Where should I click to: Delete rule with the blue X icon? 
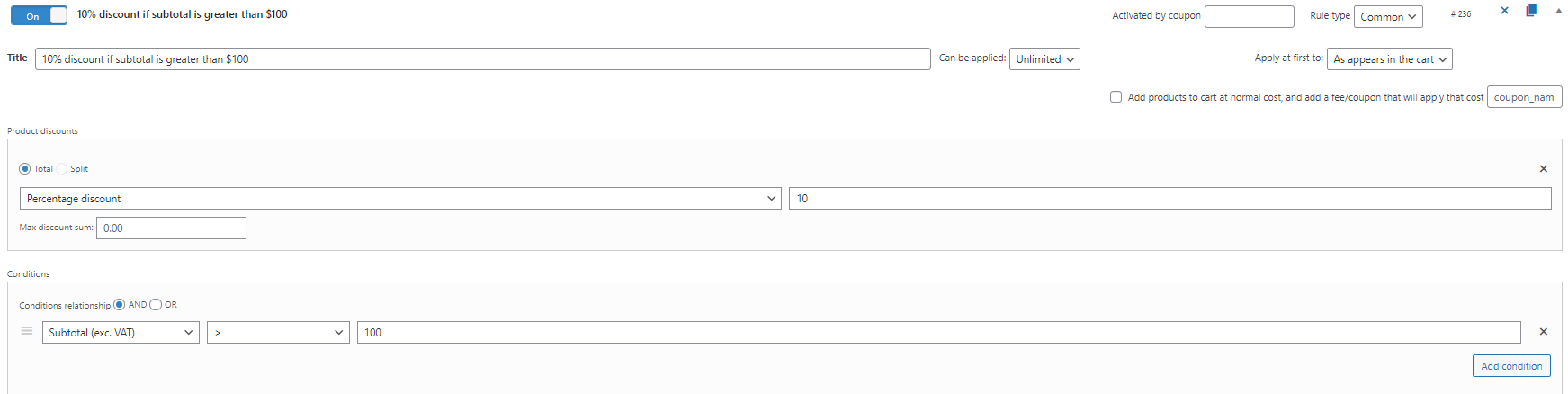(1504, 11)
